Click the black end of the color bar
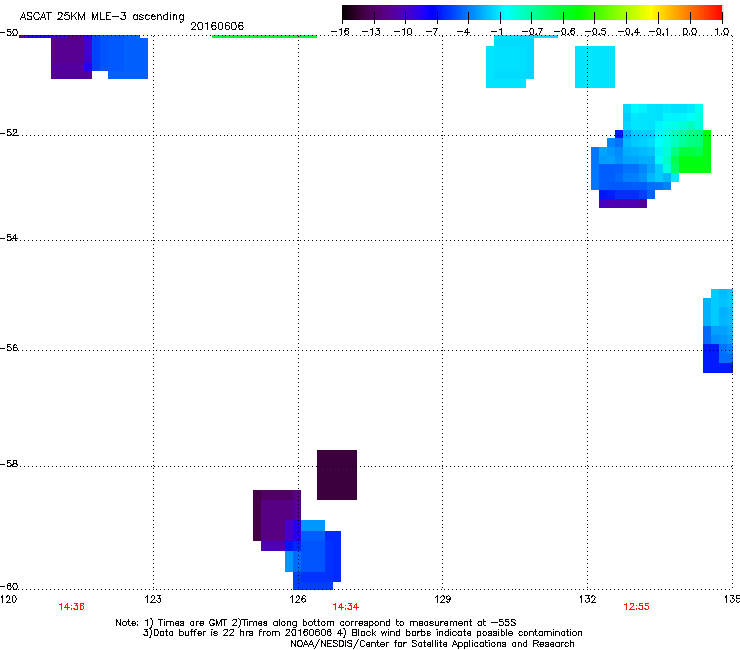This screenshot has height=650, width=740. pyautogui.click(x=348, y=13)
